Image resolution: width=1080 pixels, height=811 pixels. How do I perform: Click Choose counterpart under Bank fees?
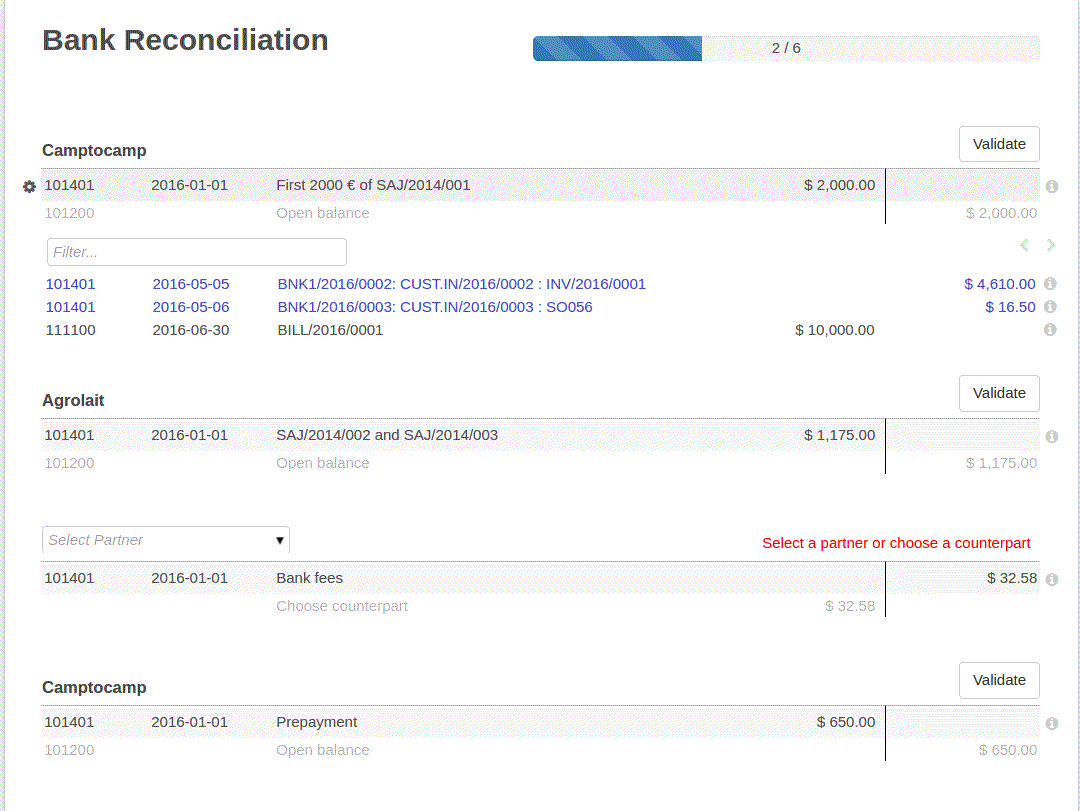pyautogui.click(x=342, y=606)
